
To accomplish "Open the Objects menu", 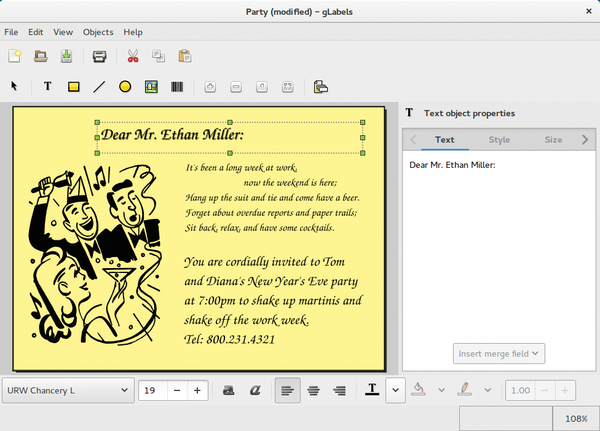I will [98, 32].
